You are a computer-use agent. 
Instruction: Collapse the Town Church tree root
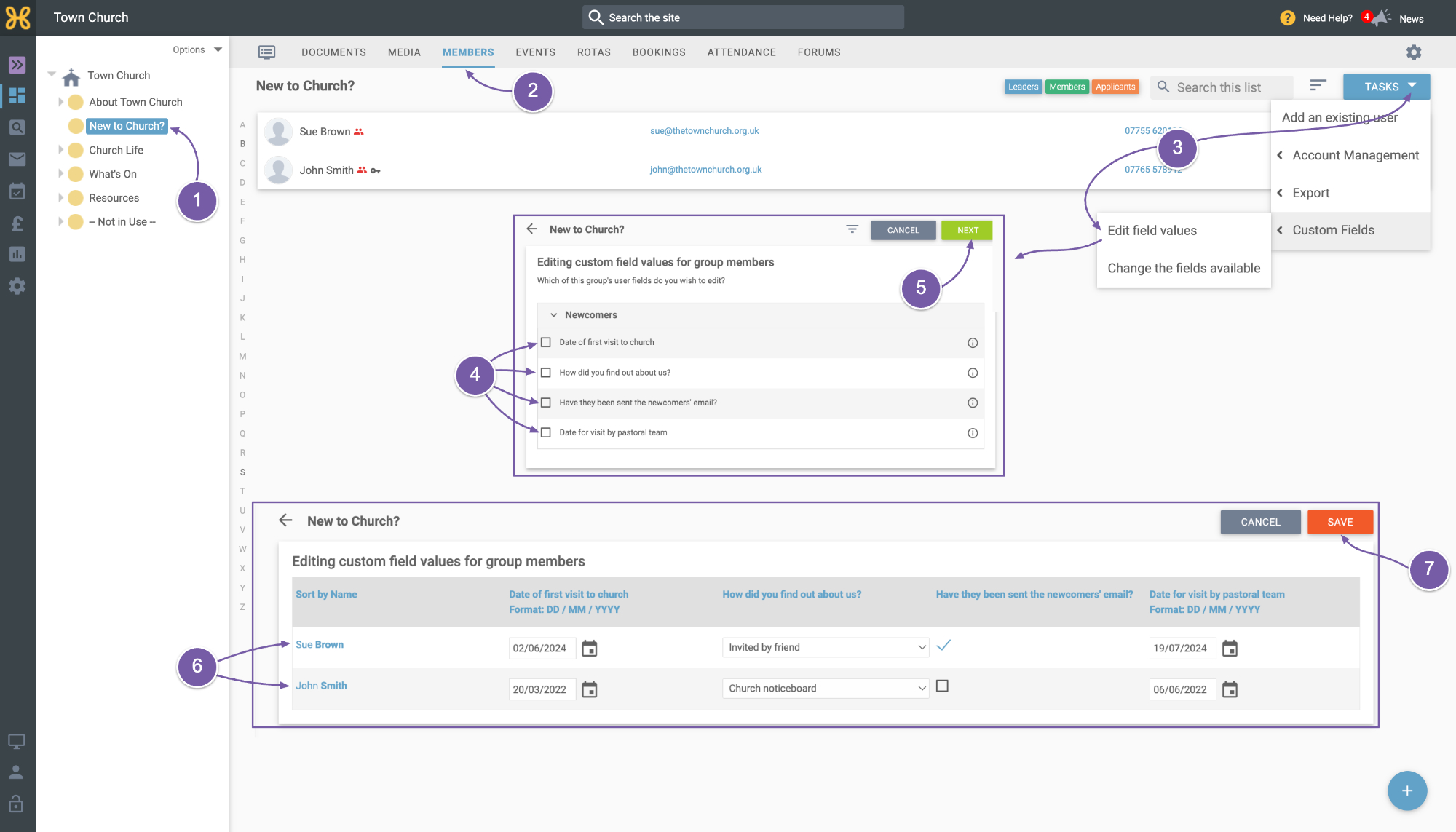tap(52, 74)
